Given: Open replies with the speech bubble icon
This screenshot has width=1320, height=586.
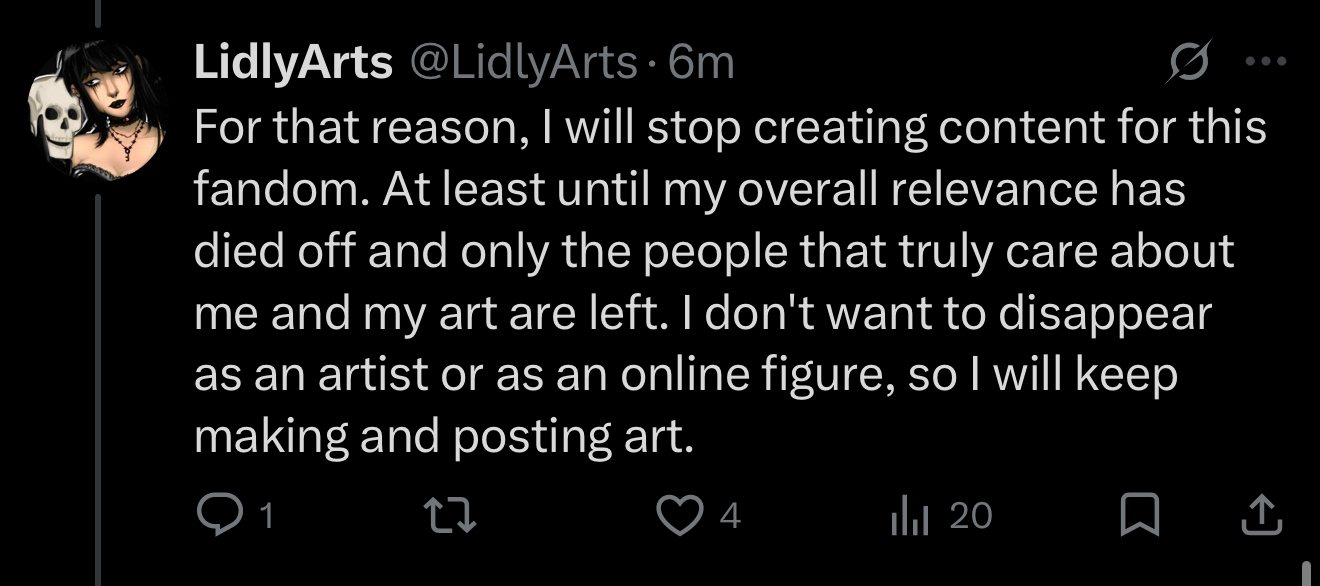Looking at the screenshot, I should pyautogui.click(x=214, y=515).
